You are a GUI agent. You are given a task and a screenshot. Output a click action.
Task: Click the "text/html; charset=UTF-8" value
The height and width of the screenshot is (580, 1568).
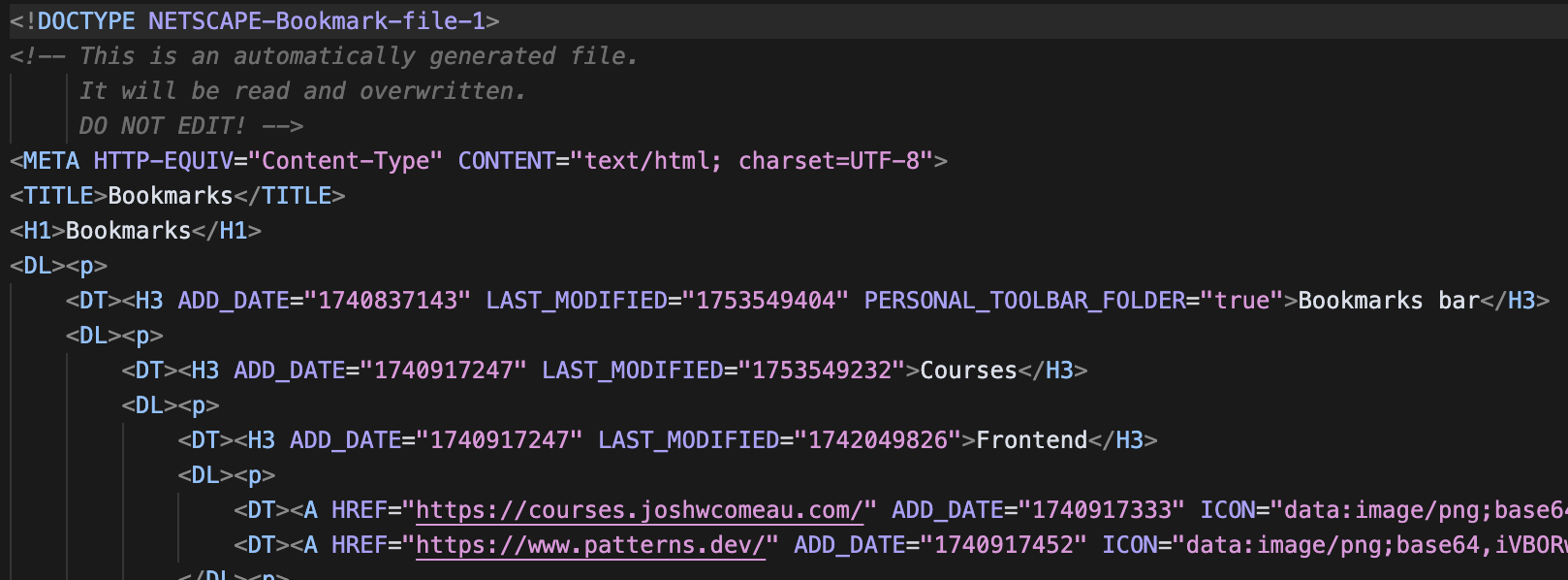(752, 161)
